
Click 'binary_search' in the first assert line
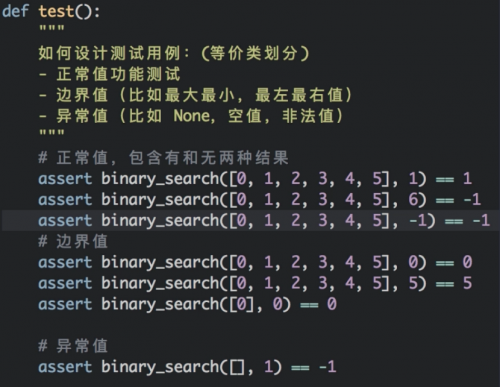pyautogui.click(x=160, y=179)
